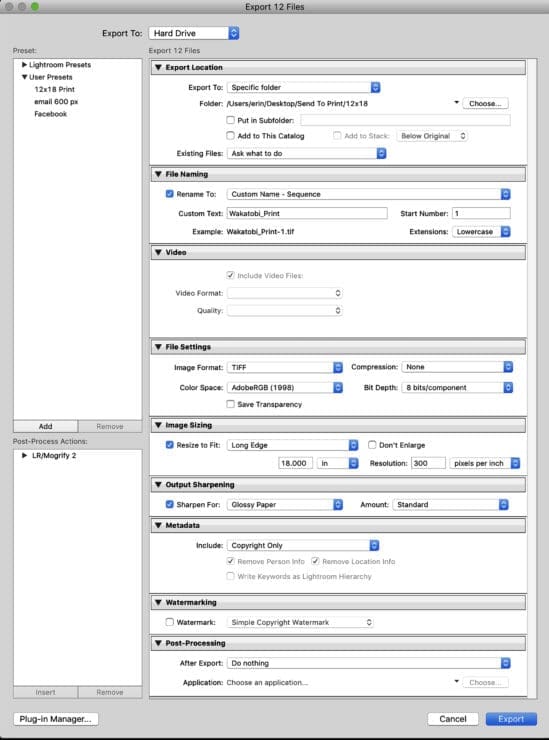Open the Color Space AdobeRGB dropdown
Image resolution: width=549 pixels, height=740 pixels.
coord(285,387)
